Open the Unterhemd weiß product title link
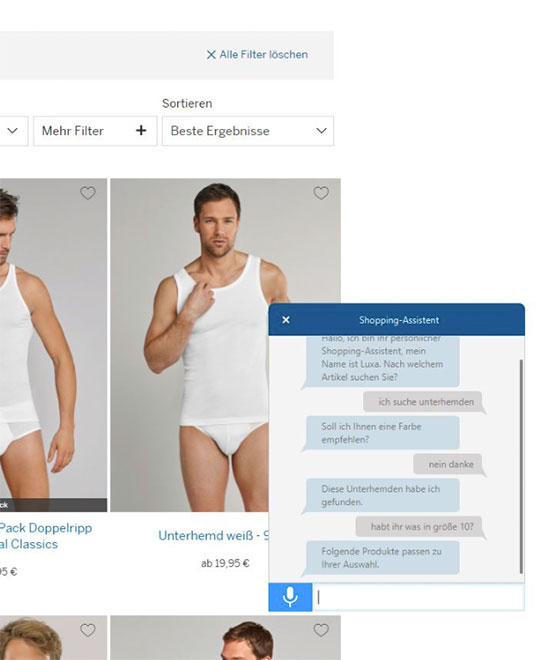 (213, 535)
